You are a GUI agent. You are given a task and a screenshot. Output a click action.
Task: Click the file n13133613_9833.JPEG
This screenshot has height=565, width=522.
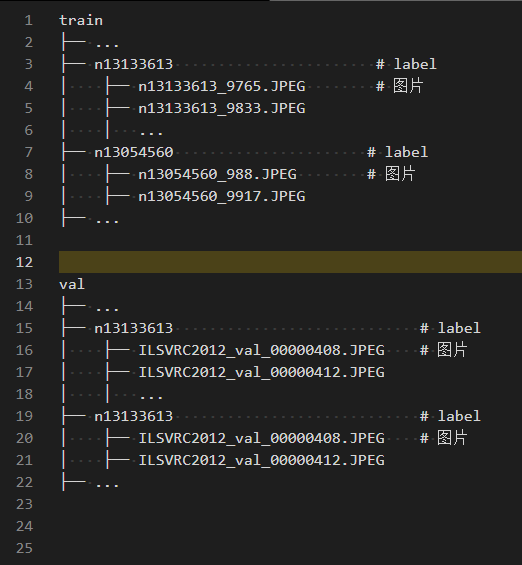[222, 108]
